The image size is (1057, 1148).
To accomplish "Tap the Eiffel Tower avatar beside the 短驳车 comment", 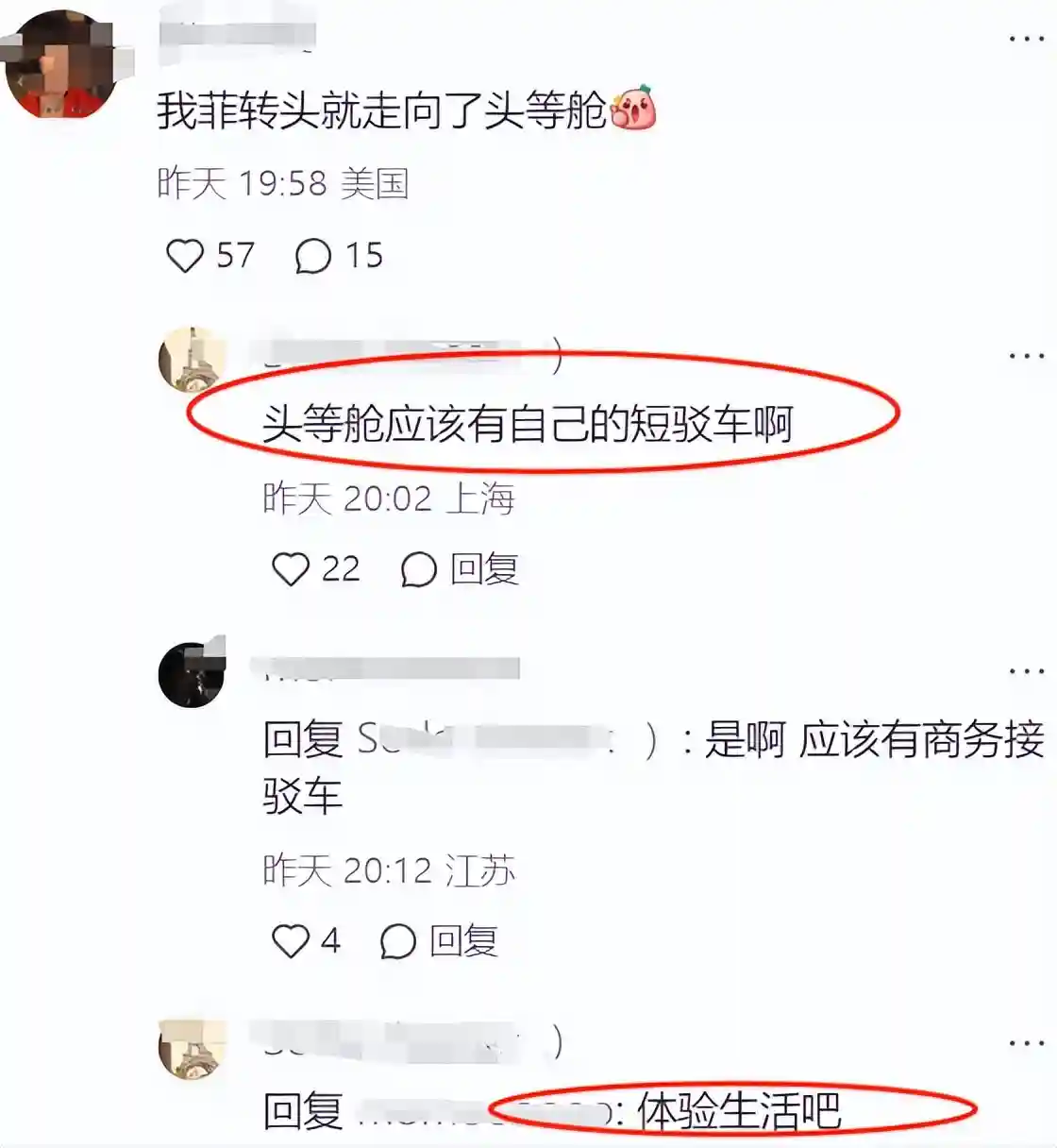I will click(x=193, y=360).
